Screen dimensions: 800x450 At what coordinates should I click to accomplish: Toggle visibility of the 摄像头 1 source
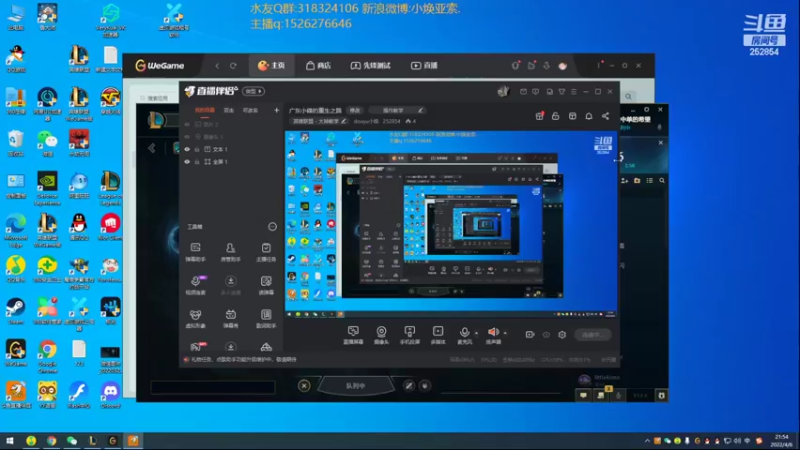(x=187, y=137)
